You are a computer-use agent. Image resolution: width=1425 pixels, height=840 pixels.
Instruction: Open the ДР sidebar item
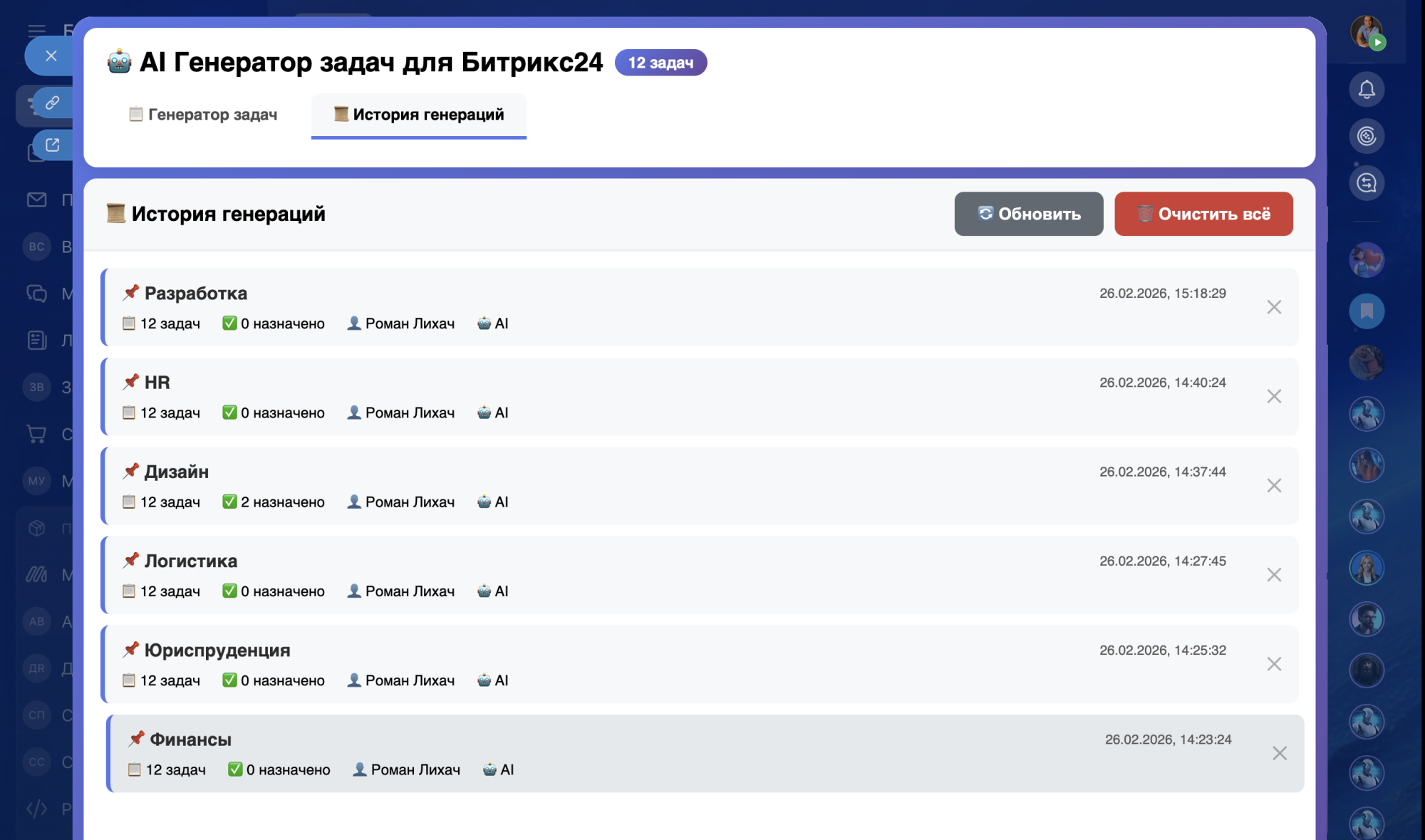coord(37,668)
